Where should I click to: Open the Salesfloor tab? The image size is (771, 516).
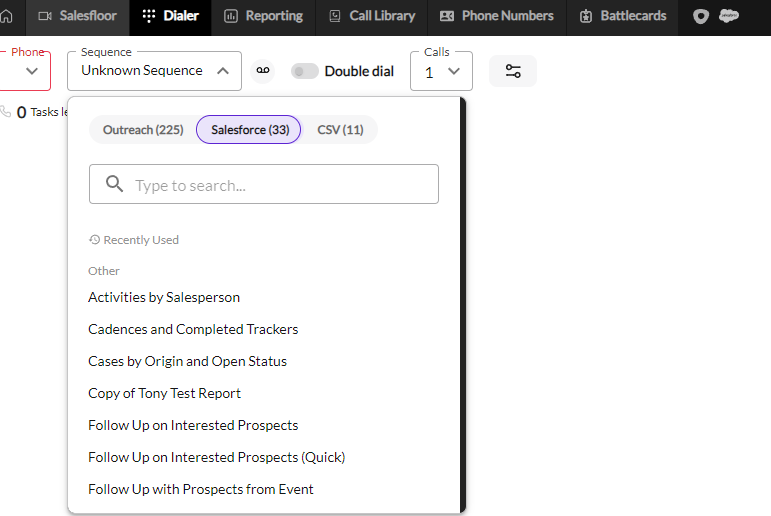tap(77, 16)
